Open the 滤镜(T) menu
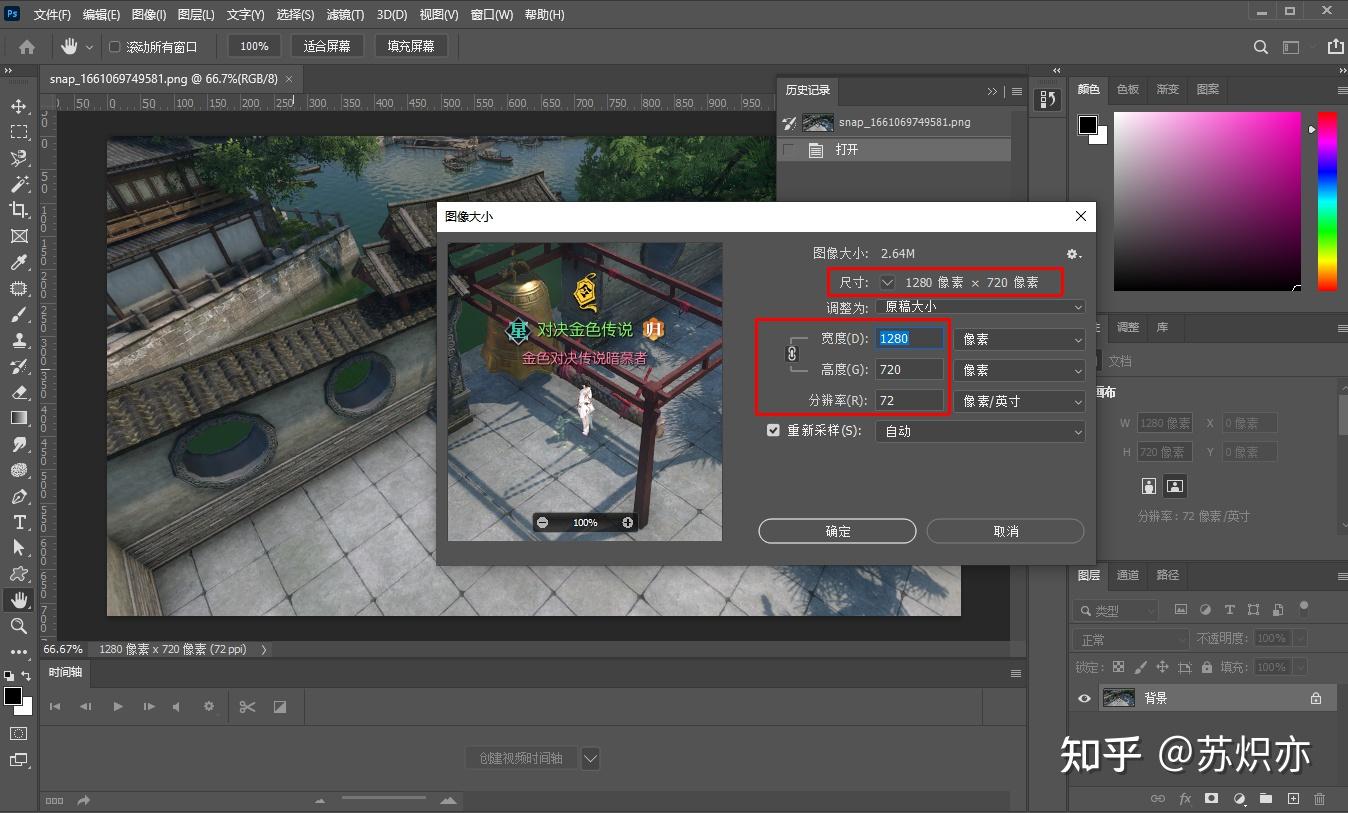This screenshot has width=1348, height=813. pyautogui.click(x=346, y=15)
